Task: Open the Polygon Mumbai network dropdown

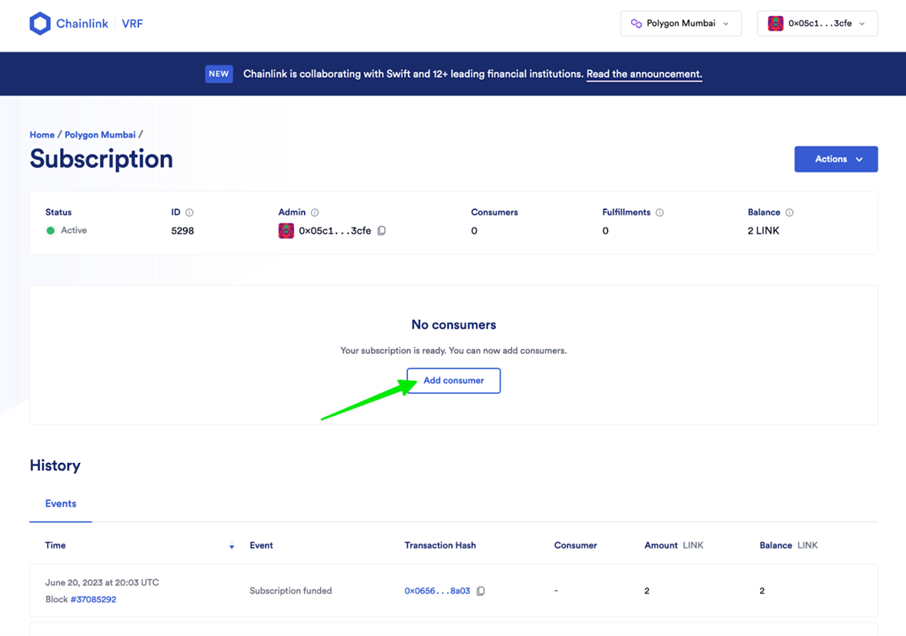Action: (x=681, y=24)
